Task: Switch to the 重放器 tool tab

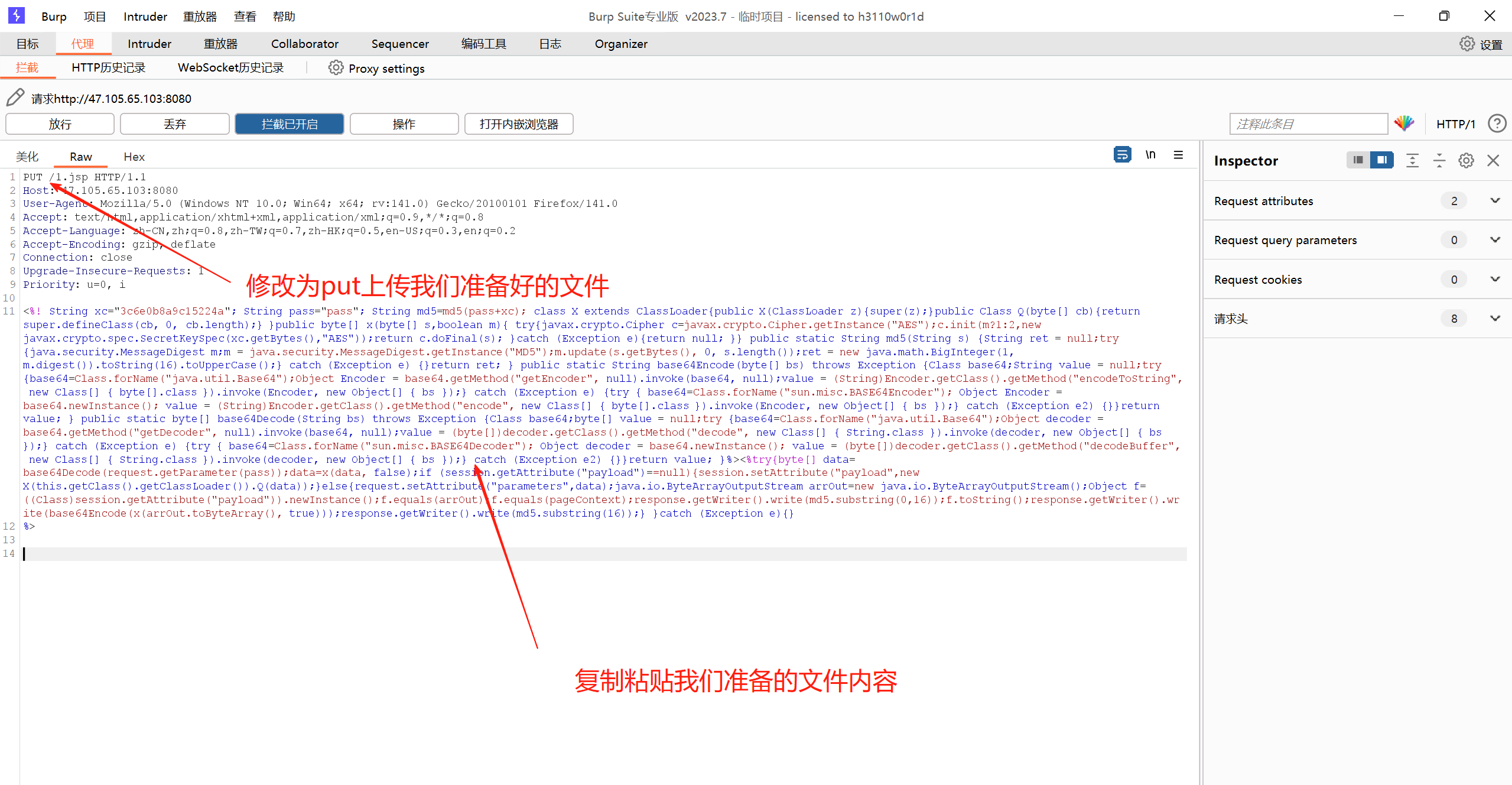Action: tap(220, 44)
